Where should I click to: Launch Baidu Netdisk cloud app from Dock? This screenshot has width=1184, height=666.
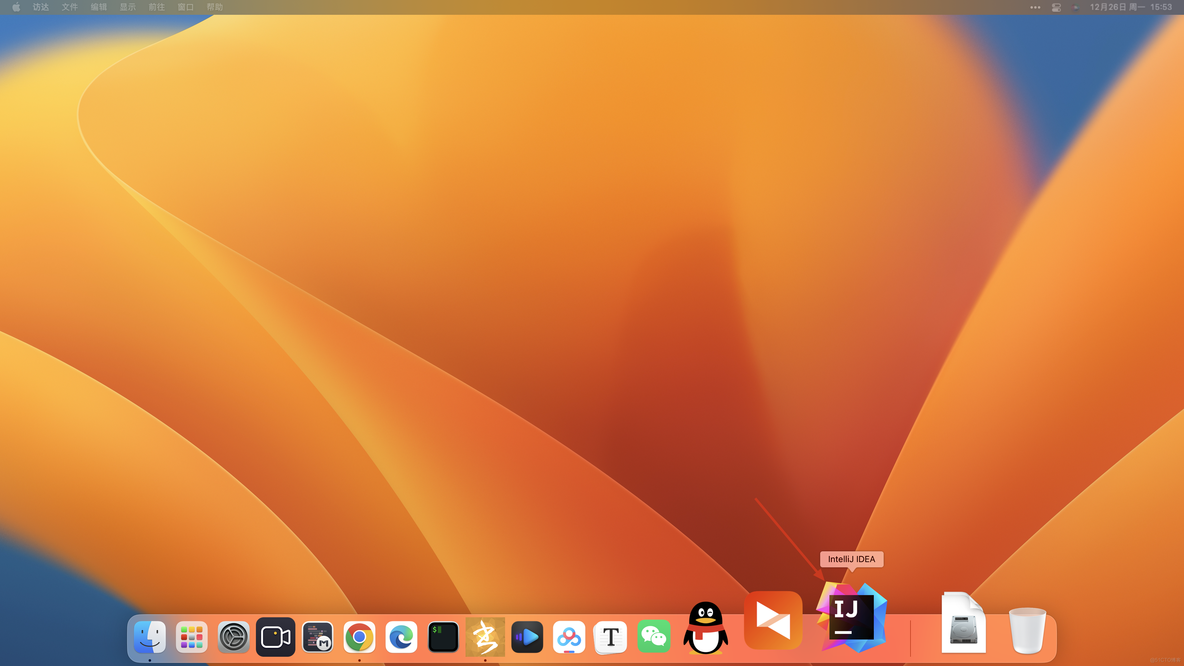click(569, 637)
